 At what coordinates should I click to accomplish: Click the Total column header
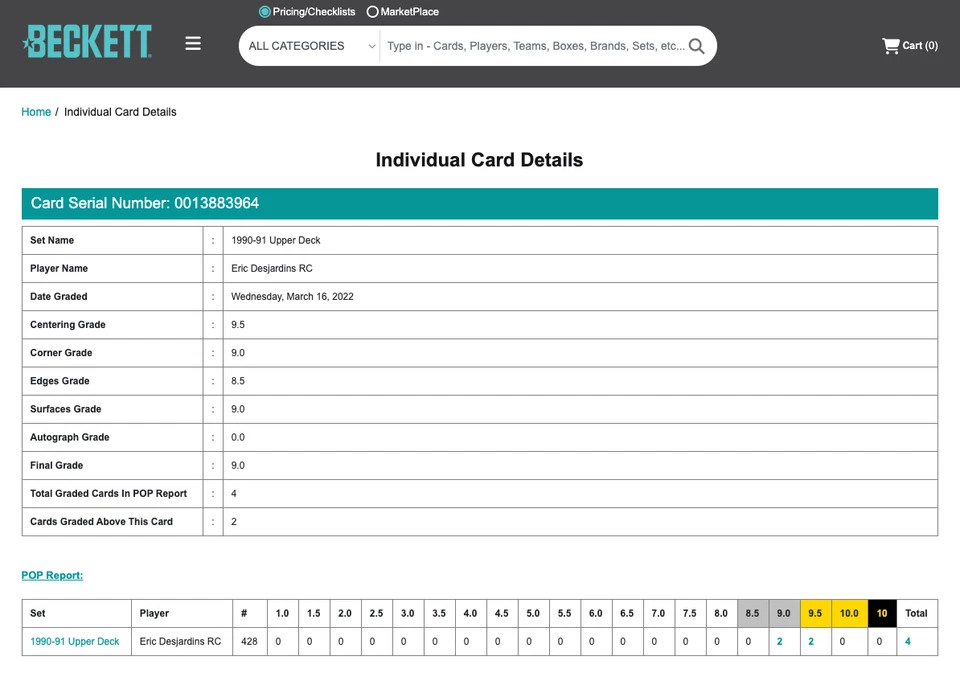point(917,613)
